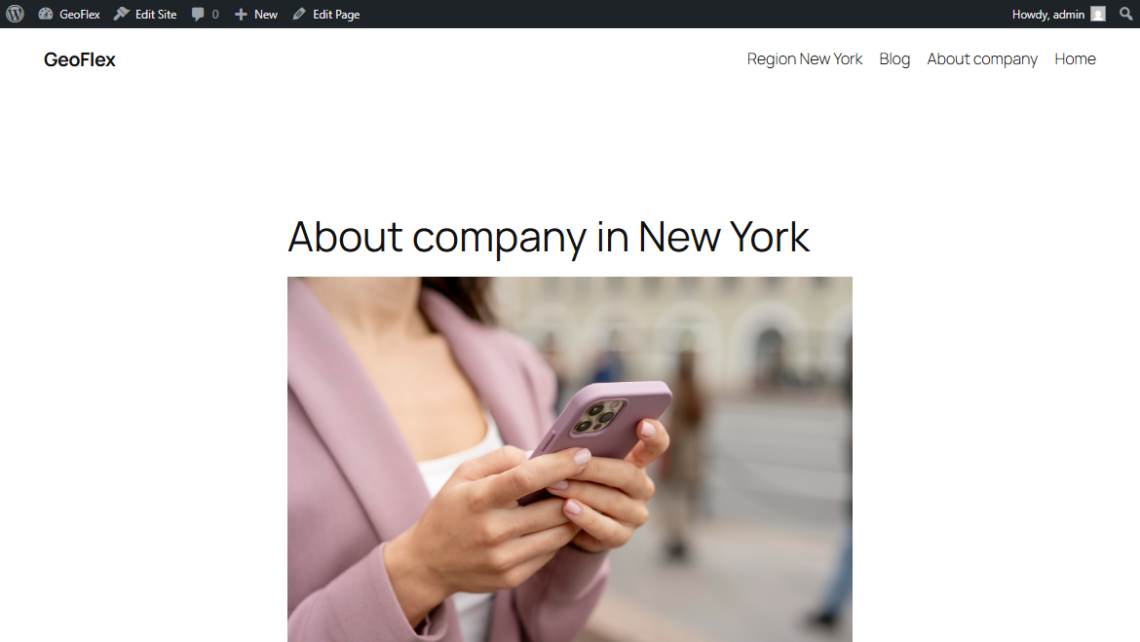1140x642 pixels.
Task: Click the About company in New York heading
Action: click(x=548, y=236)
